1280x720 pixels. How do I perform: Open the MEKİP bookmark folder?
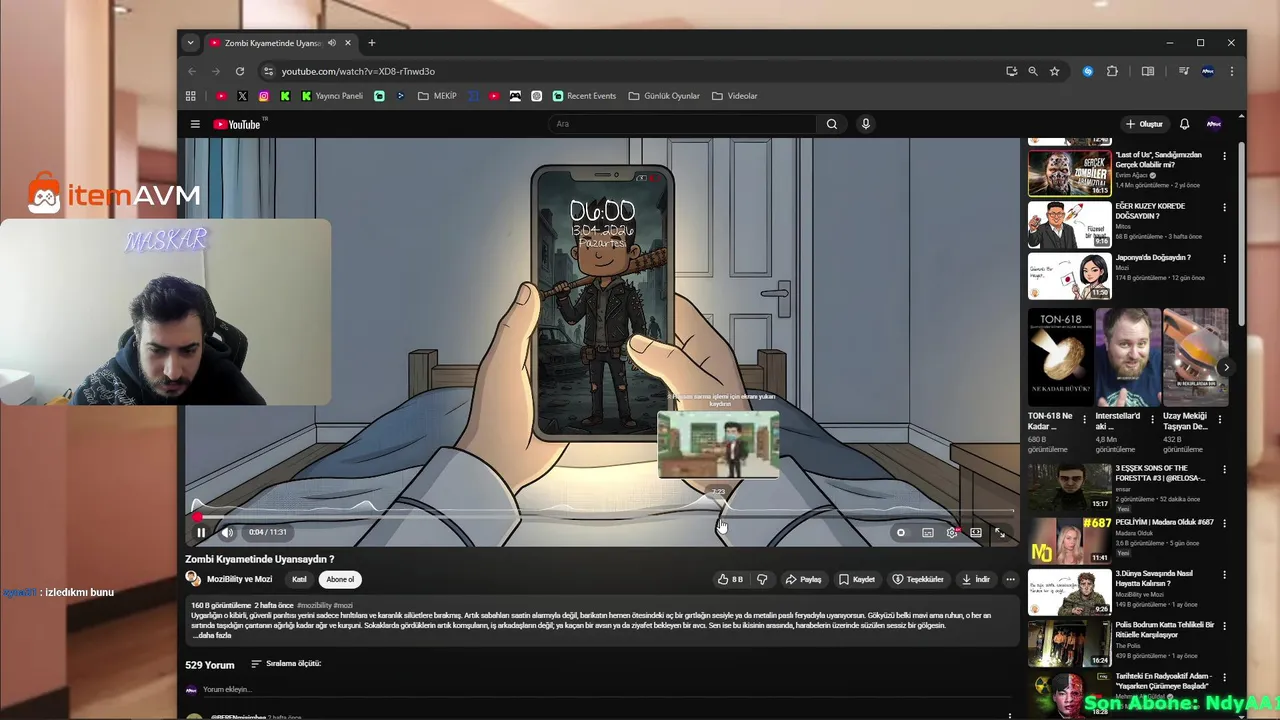tap(437, 96)
